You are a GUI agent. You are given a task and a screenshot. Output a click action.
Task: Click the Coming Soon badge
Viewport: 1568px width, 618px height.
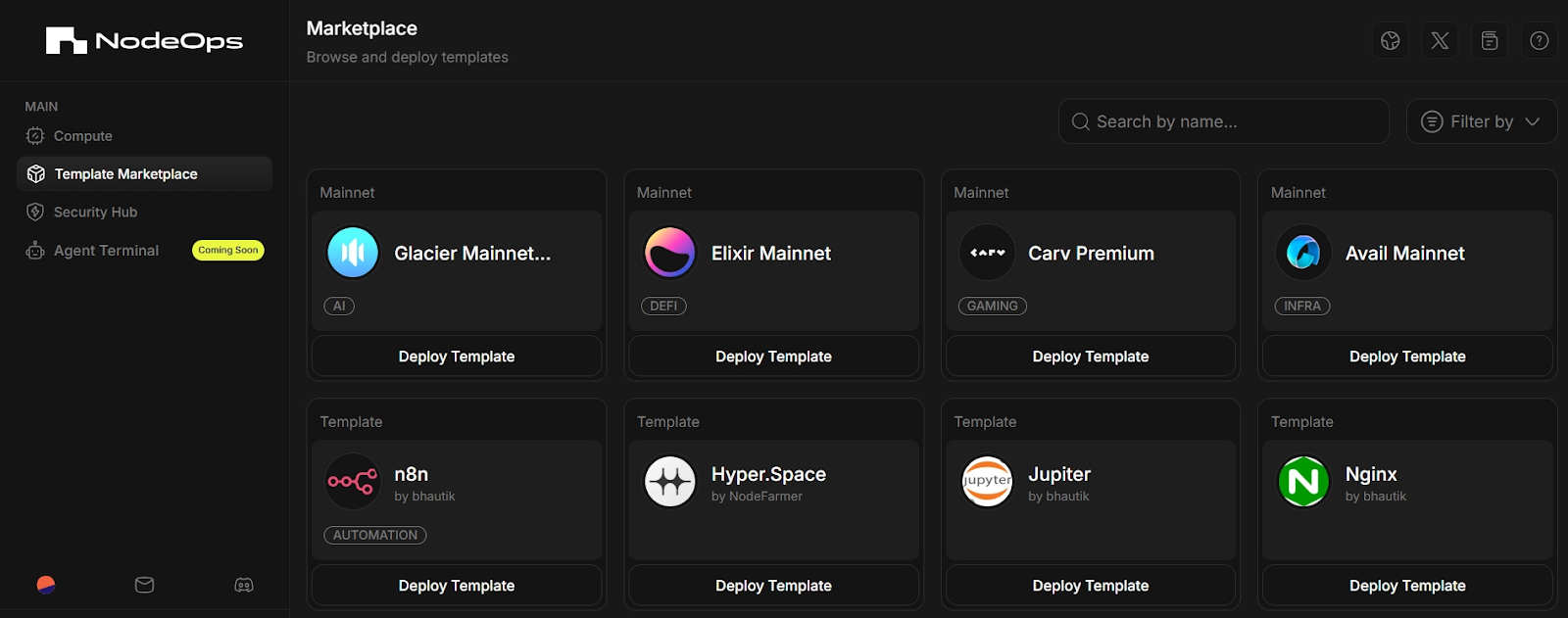click(228, 251)
